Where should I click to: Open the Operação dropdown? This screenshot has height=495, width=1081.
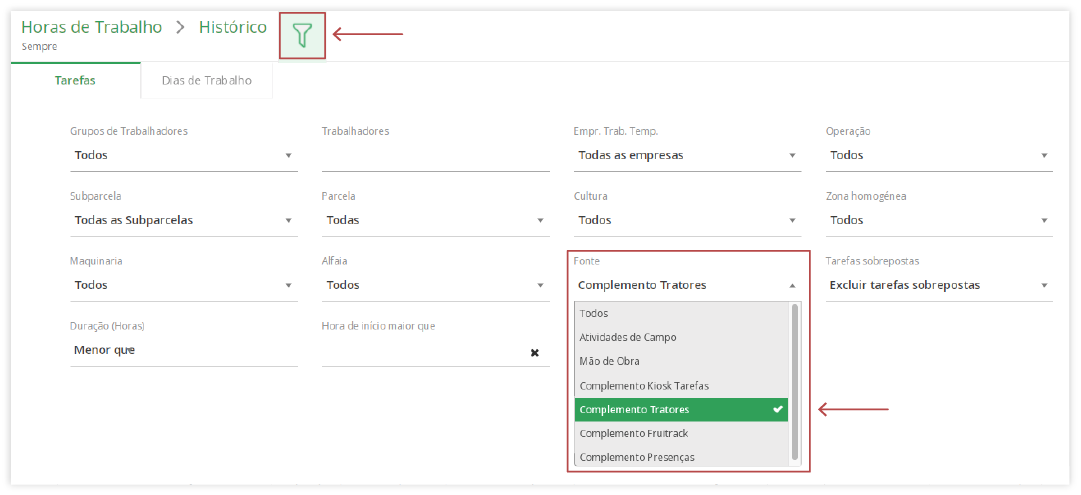tap(939, 155)
